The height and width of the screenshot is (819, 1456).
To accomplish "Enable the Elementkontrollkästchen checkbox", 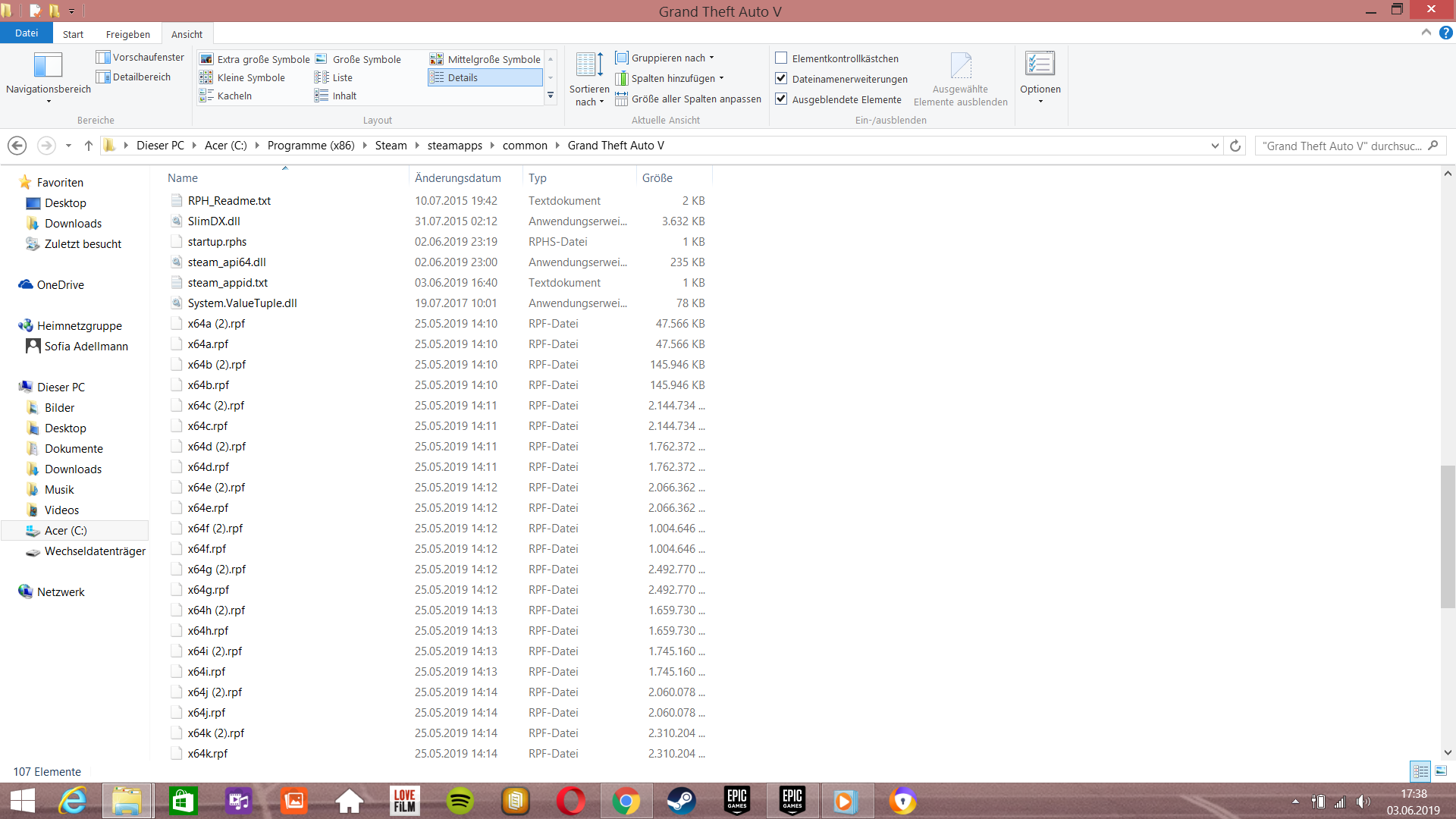I will (x=781, y=58).
